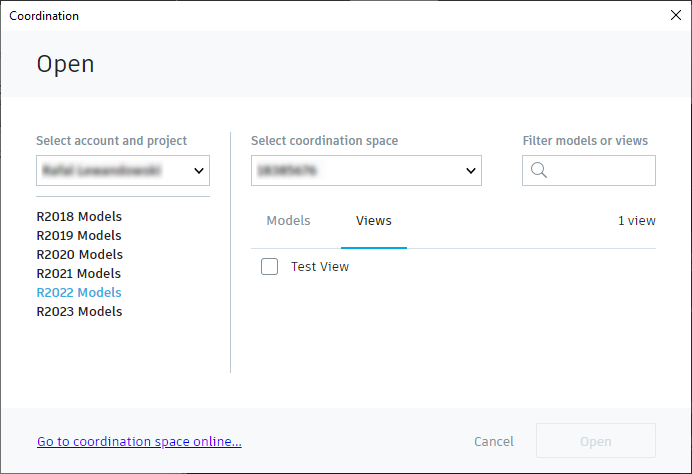Check the Test View checkbox
The image size is (692, 474).
(269, 266)
